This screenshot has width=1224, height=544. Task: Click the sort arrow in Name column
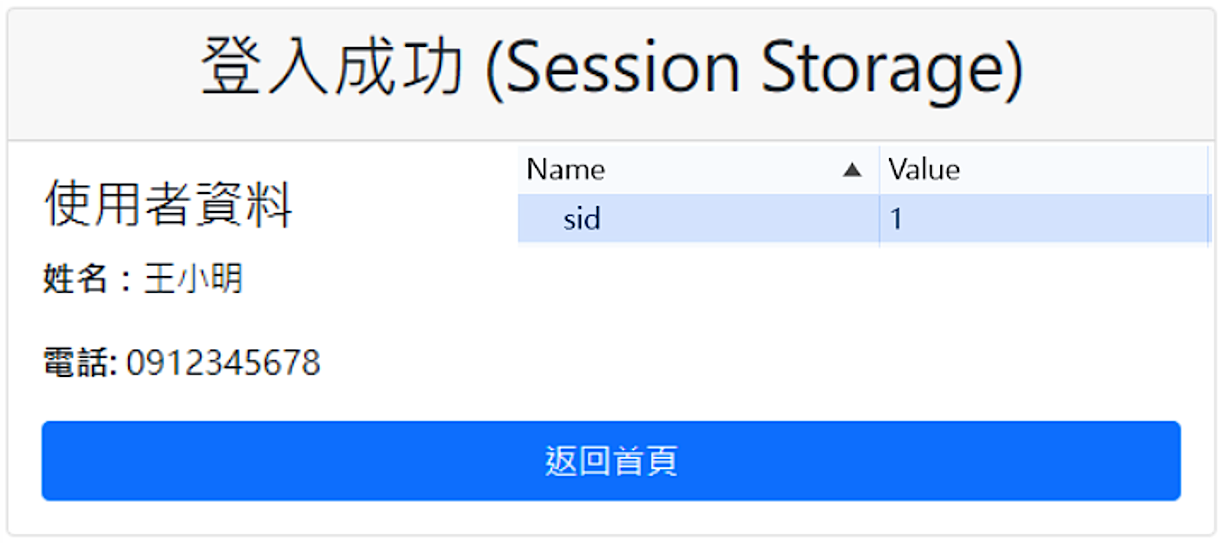pos(852,171)
